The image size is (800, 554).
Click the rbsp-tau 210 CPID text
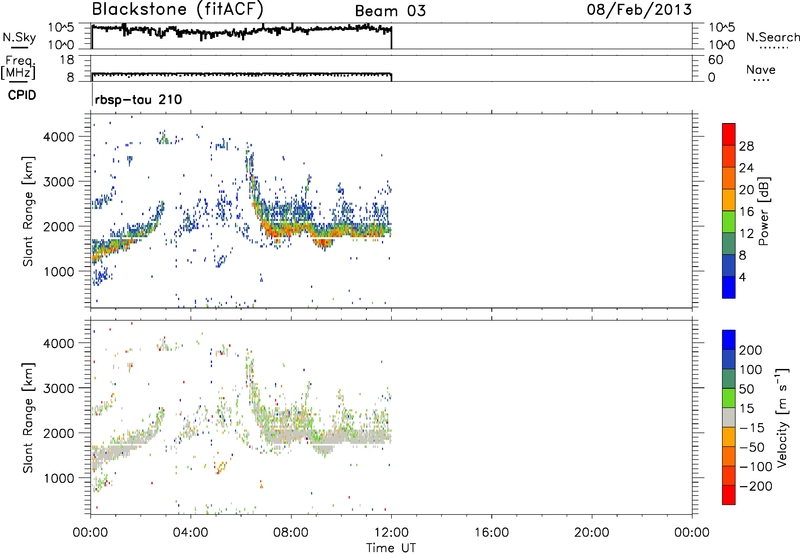pos(138,99)
